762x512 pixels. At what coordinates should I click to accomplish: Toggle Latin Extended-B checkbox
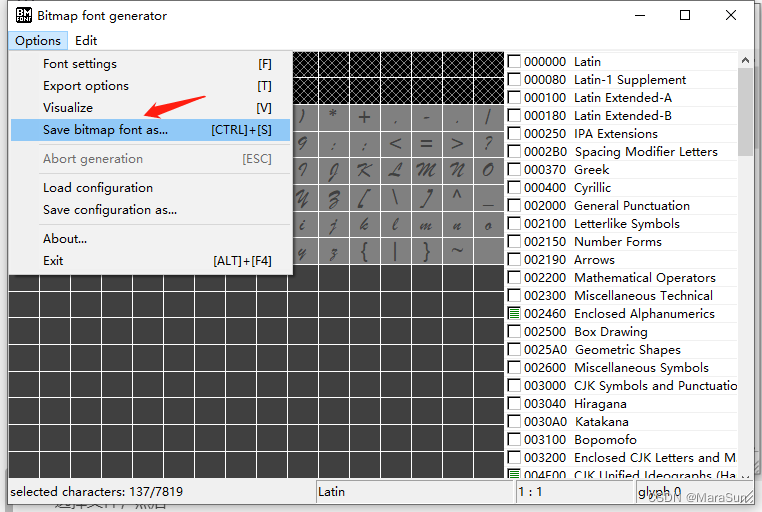pos(514,115)
